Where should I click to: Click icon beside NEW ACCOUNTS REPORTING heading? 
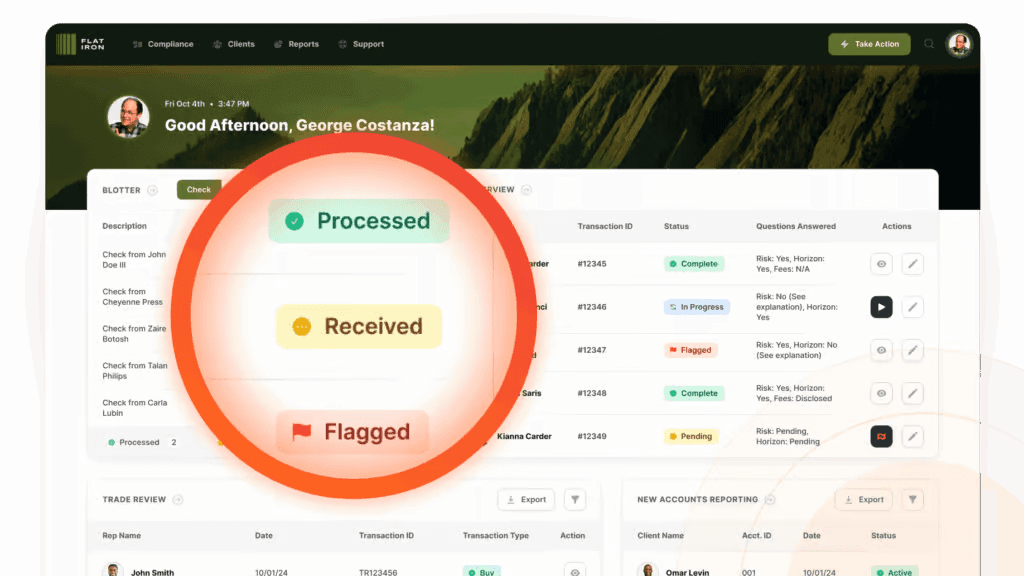point(770,500)
